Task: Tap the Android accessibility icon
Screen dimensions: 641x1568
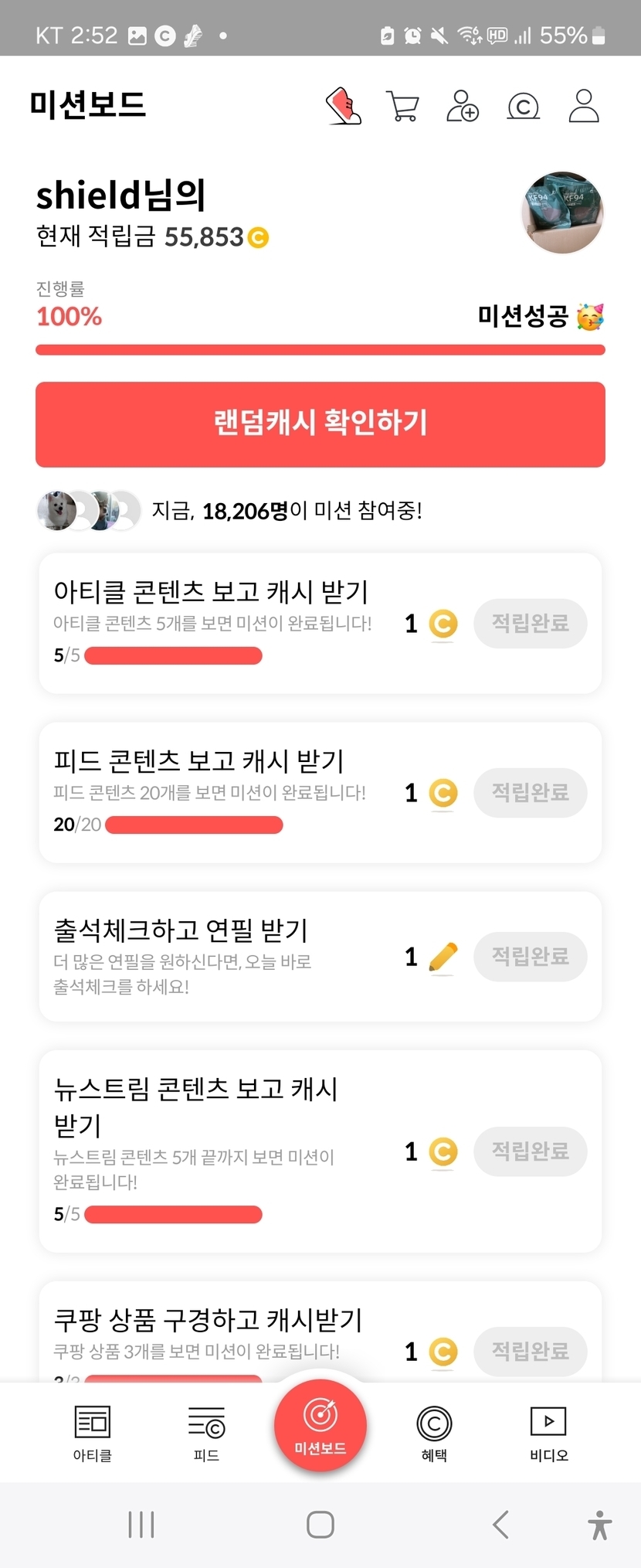Action: coord(599,1525)
